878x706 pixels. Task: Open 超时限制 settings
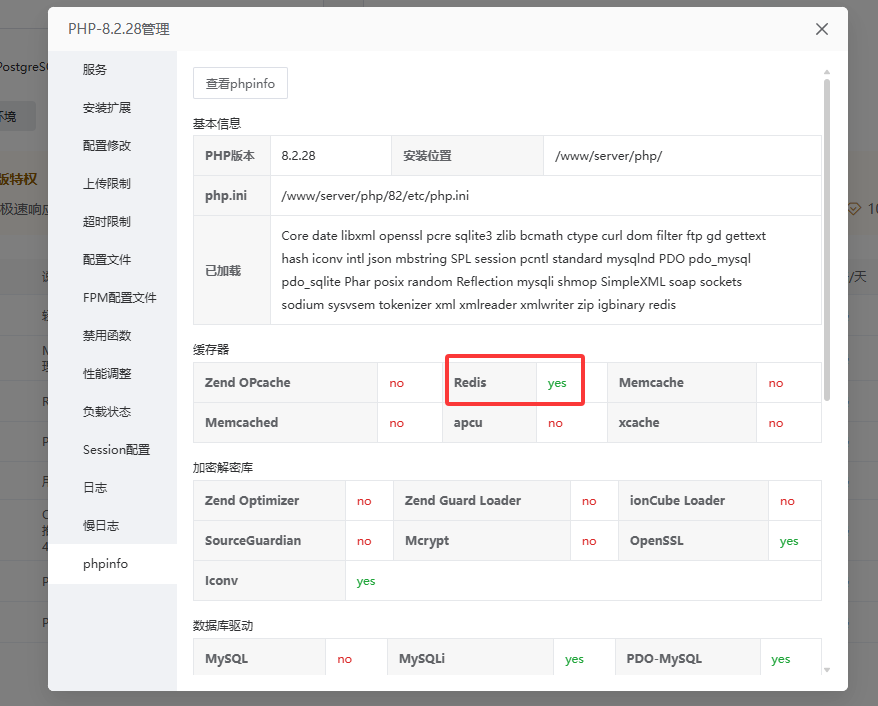[106, 222]
